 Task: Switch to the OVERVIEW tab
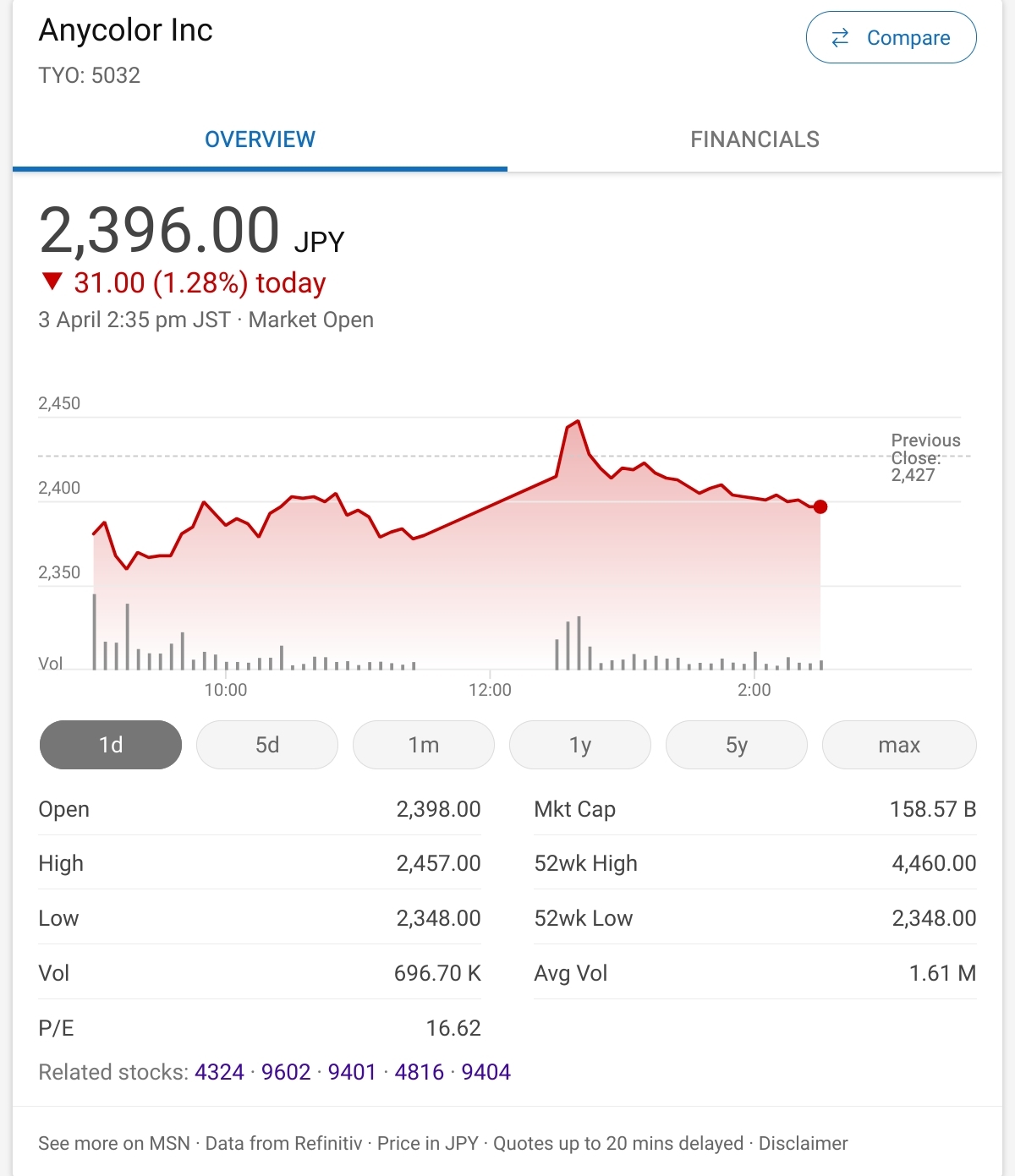click(260, 139)
